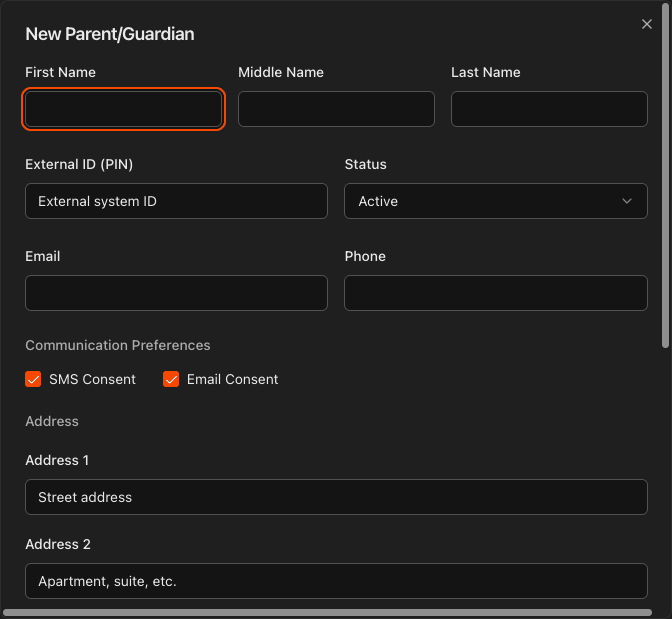Click the Email input field
Viewport: 672px width, 619px height.
[176, 293]
